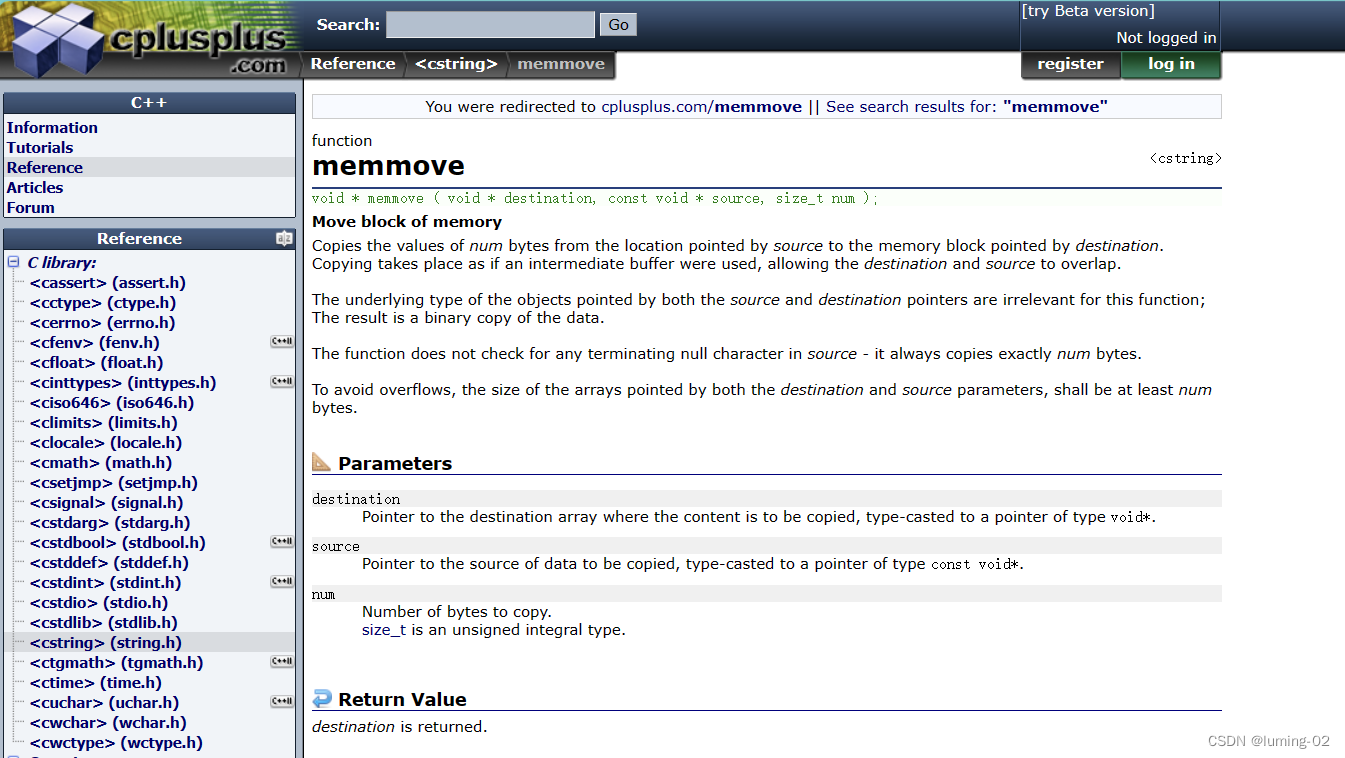The width and height of the screenshot is (1345, 758).
Task: Click the log in button
Action: point(1170,63)
